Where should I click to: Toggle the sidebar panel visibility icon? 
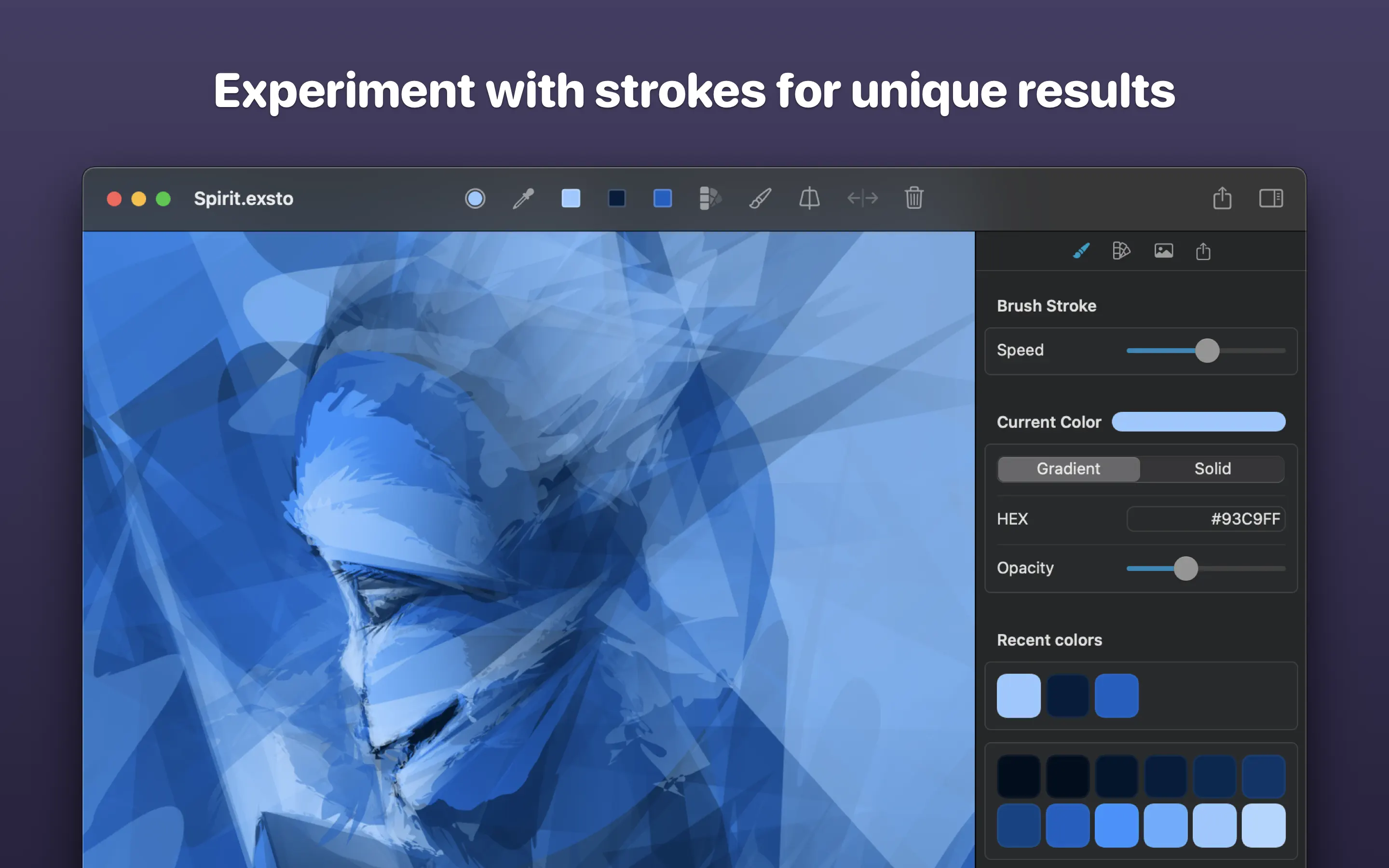click(1271, 199)
